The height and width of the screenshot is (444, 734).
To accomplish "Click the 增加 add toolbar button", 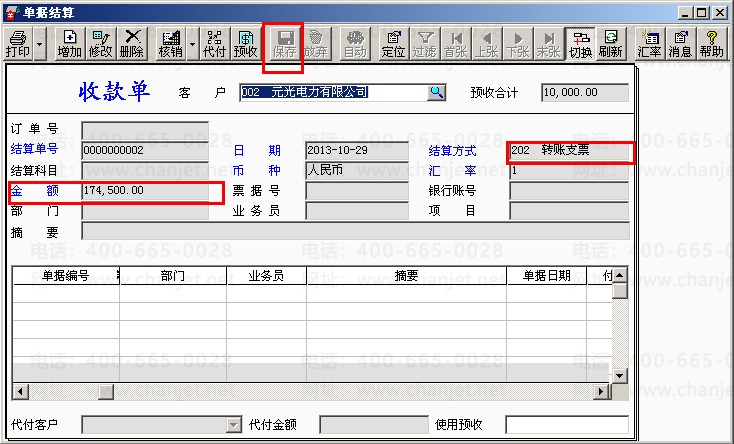I will [x=69, y=44].
